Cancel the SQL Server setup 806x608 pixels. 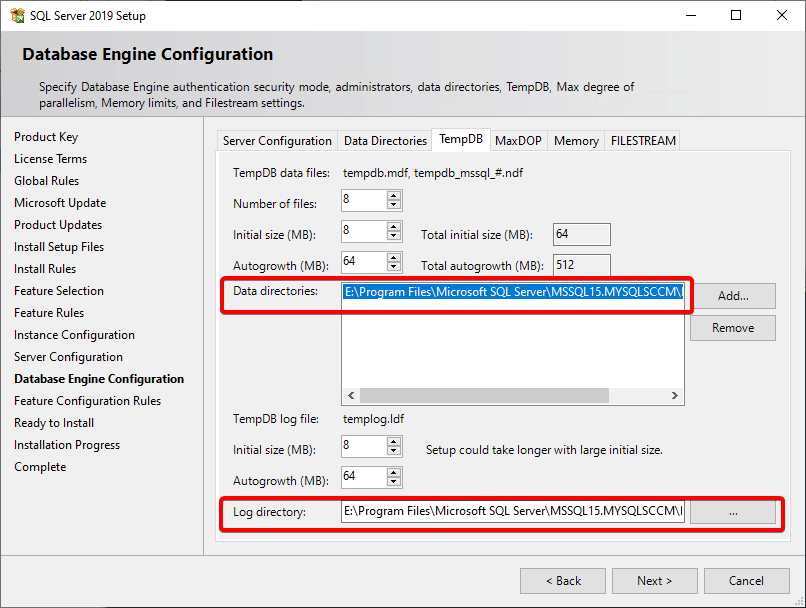pos(746,581)
